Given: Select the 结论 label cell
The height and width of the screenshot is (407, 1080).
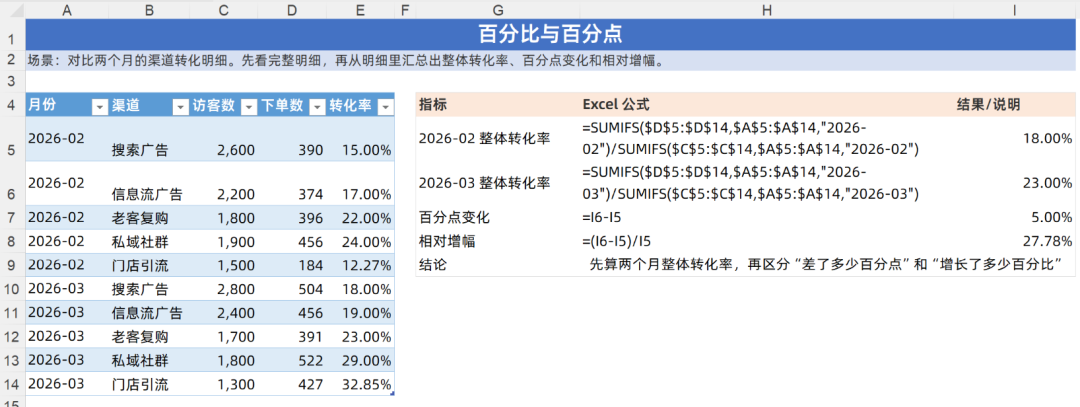Looking at the screenshot, I should click(497, 264).
